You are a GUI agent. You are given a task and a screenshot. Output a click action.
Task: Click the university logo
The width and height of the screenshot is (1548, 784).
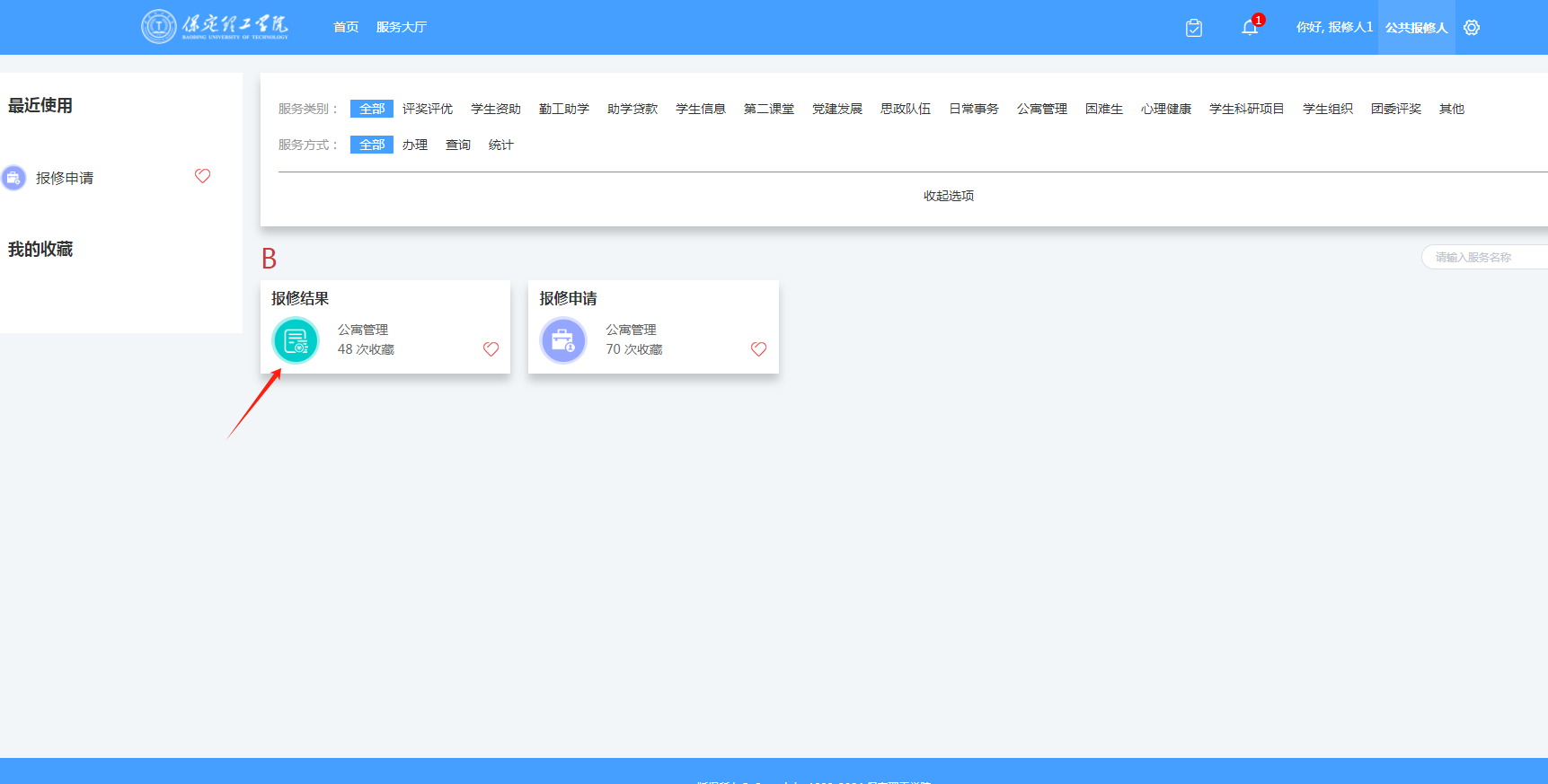pyautogui.click(x=215, y=26)
